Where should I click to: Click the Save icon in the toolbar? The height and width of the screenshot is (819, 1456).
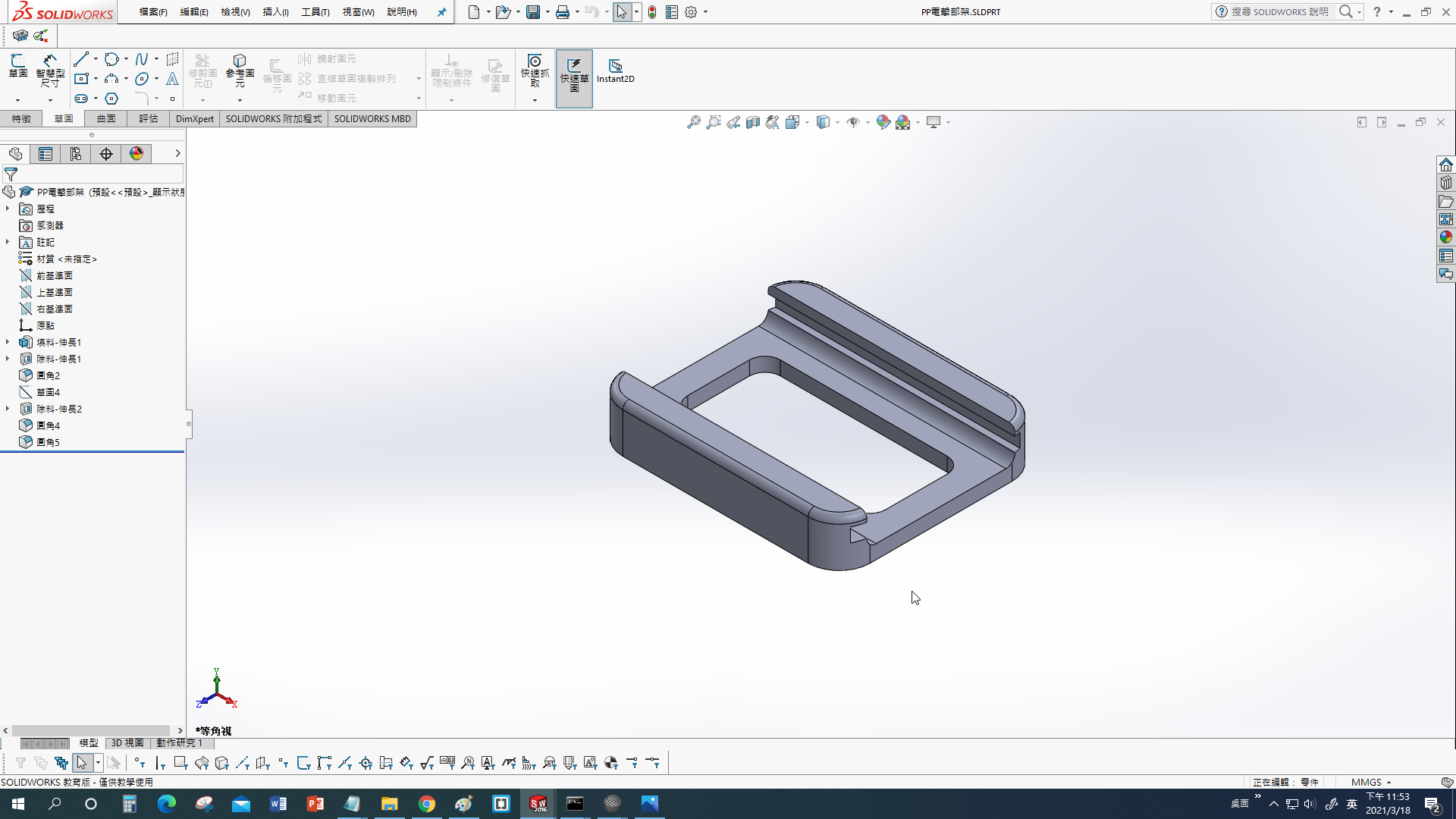[533, 12]
